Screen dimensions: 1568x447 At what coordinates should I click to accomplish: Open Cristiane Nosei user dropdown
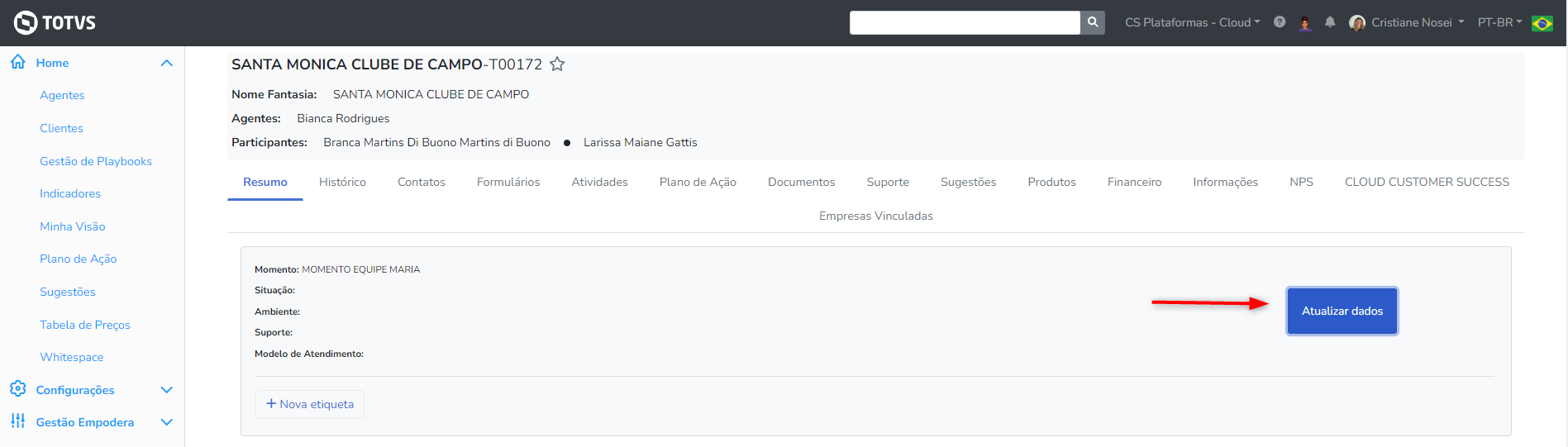1418,22
